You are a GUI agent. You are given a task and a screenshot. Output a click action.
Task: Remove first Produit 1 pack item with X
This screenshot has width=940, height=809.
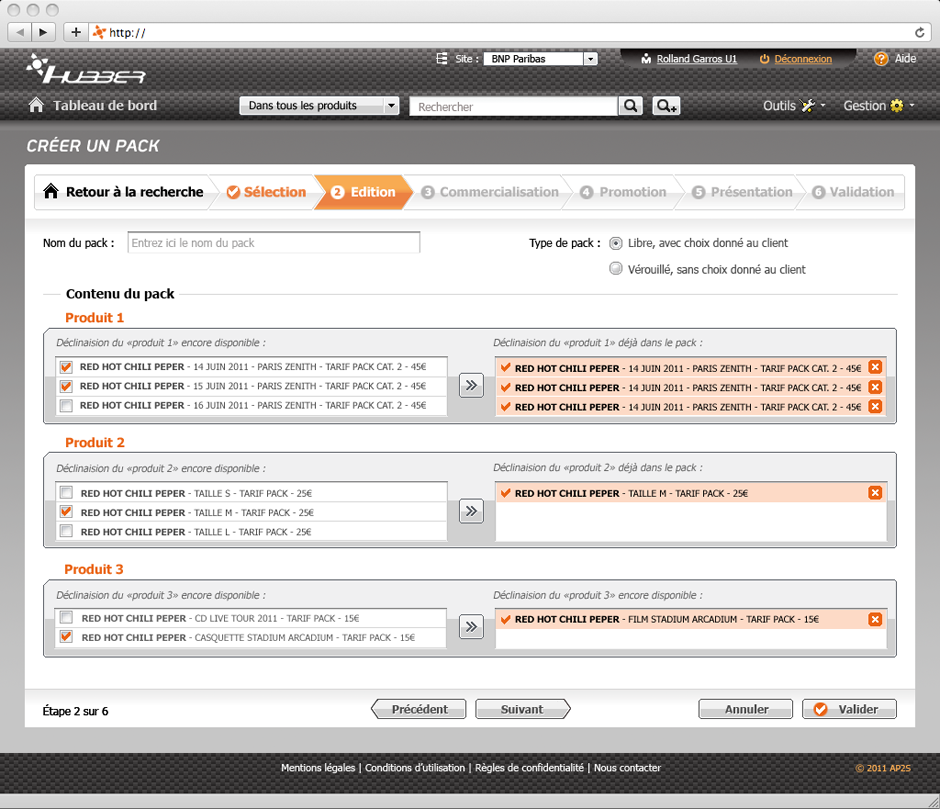coord(875,367)
